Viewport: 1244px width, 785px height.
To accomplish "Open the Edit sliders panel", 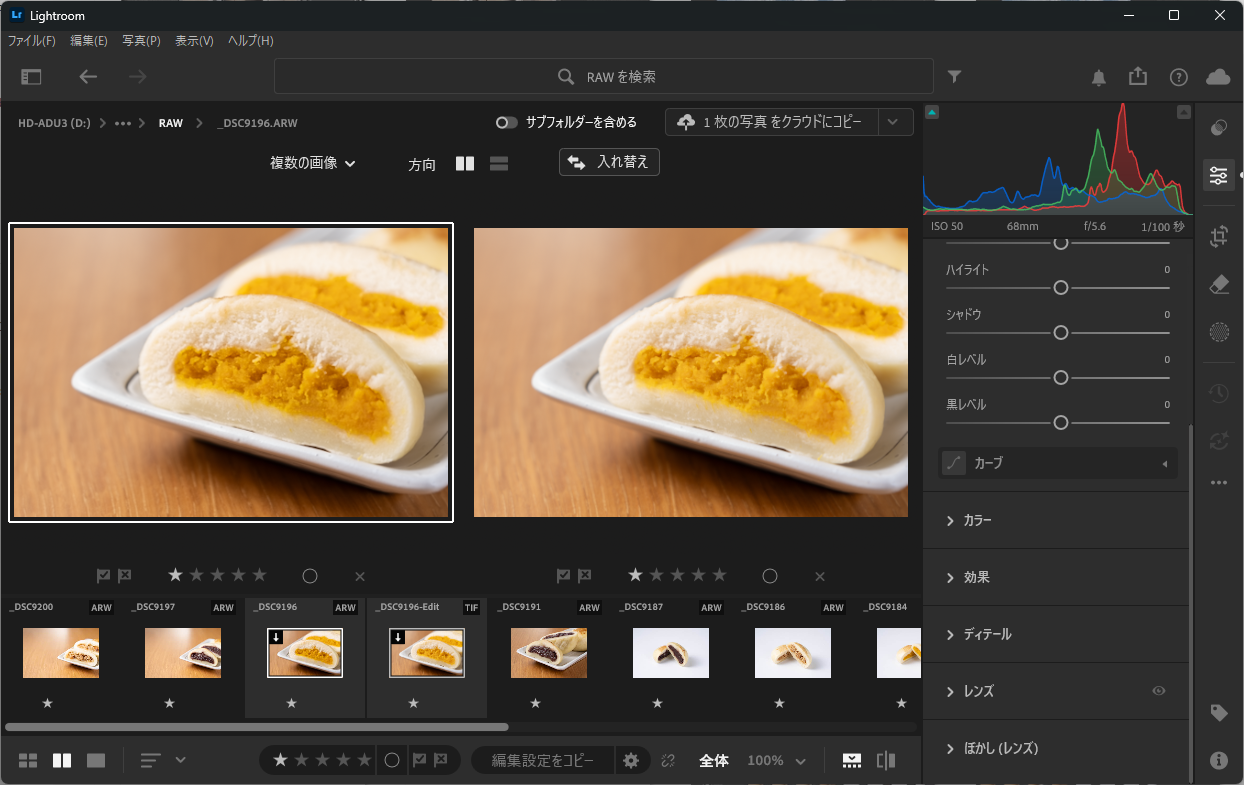I will (x=1218, y=175).
